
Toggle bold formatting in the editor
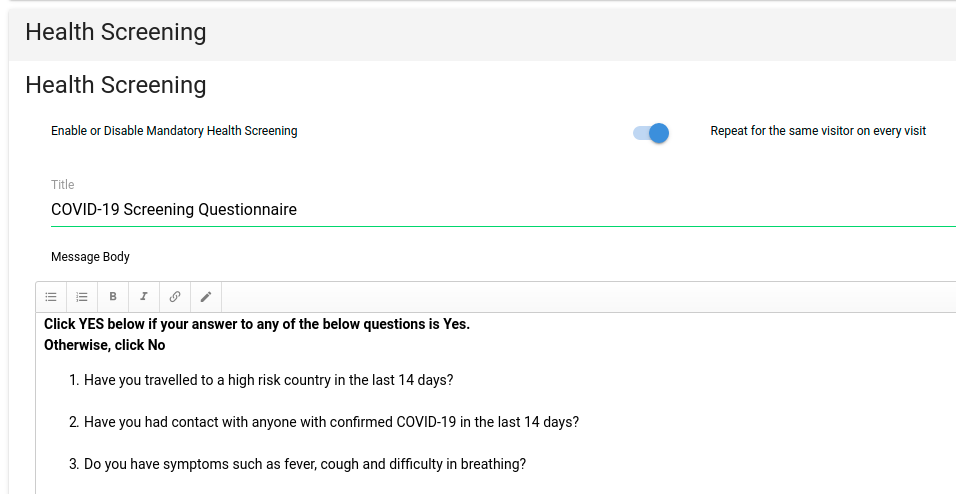(113, 297)
